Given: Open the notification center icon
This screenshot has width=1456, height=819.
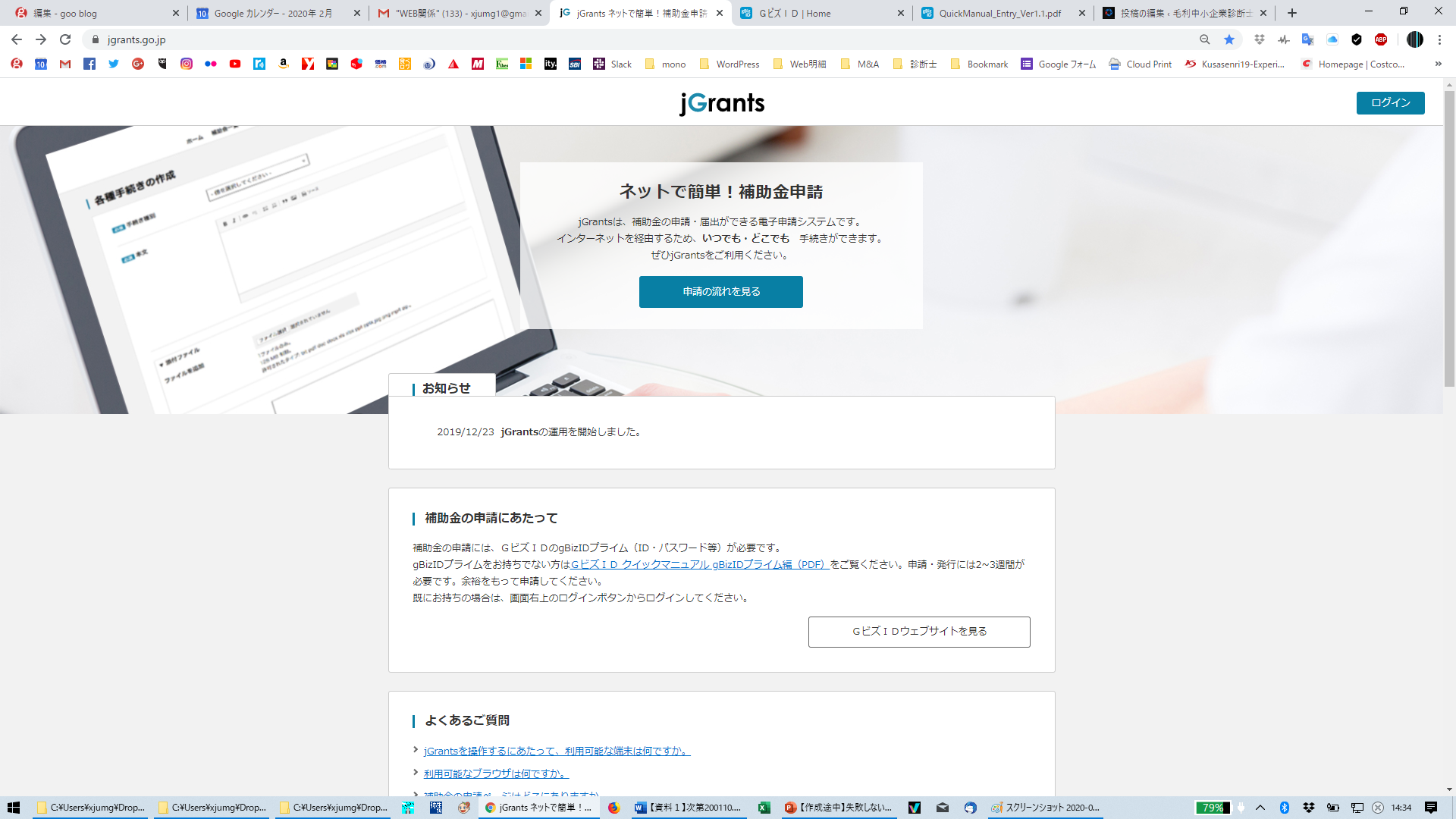Looking at the screenshot, I should [1431, 808].
